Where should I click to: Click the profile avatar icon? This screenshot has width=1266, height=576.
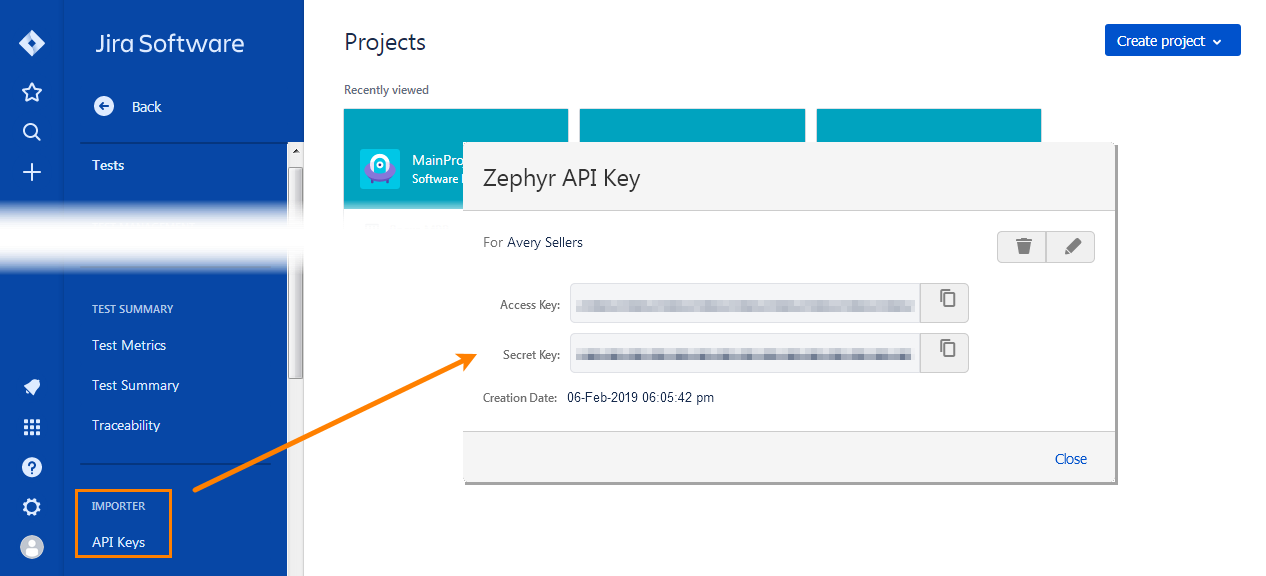point(31,547)
